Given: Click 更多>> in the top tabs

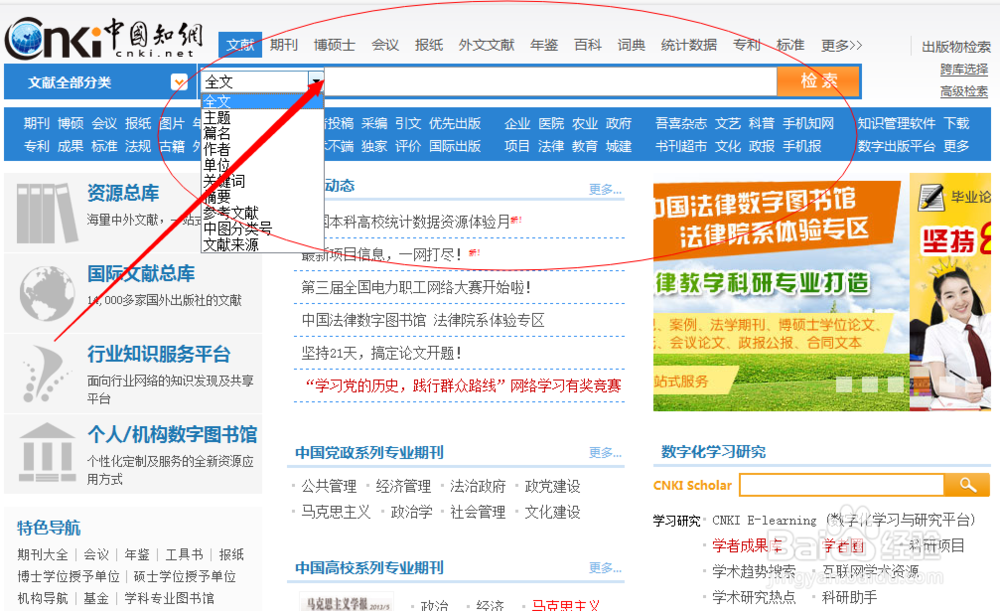Looking at the screenshot, I should [x=841, y=45].
